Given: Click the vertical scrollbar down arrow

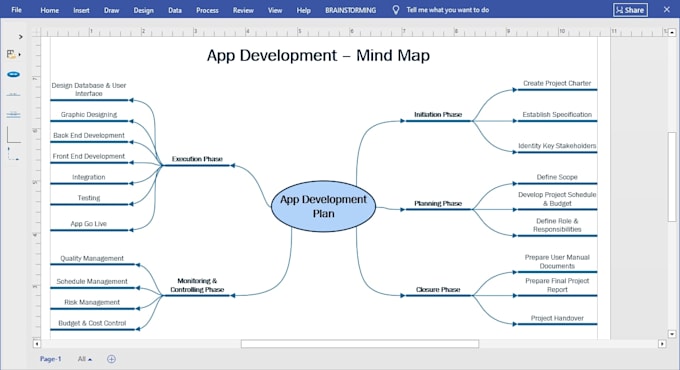Looking at the screenshot, I should click(x=672, y=334).
